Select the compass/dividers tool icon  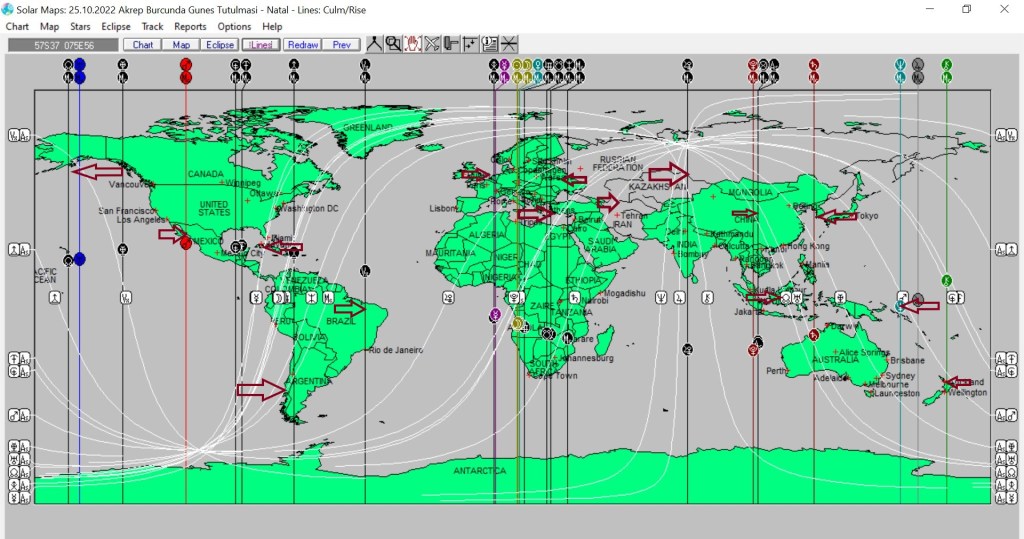[374, 44]
